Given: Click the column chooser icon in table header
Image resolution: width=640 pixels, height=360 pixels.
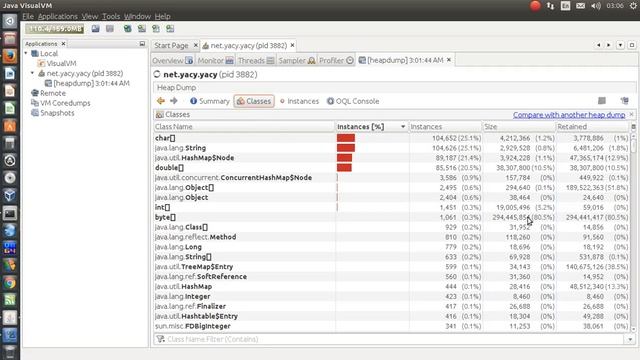Looking at the screenshot, I should tap(633, 127).
